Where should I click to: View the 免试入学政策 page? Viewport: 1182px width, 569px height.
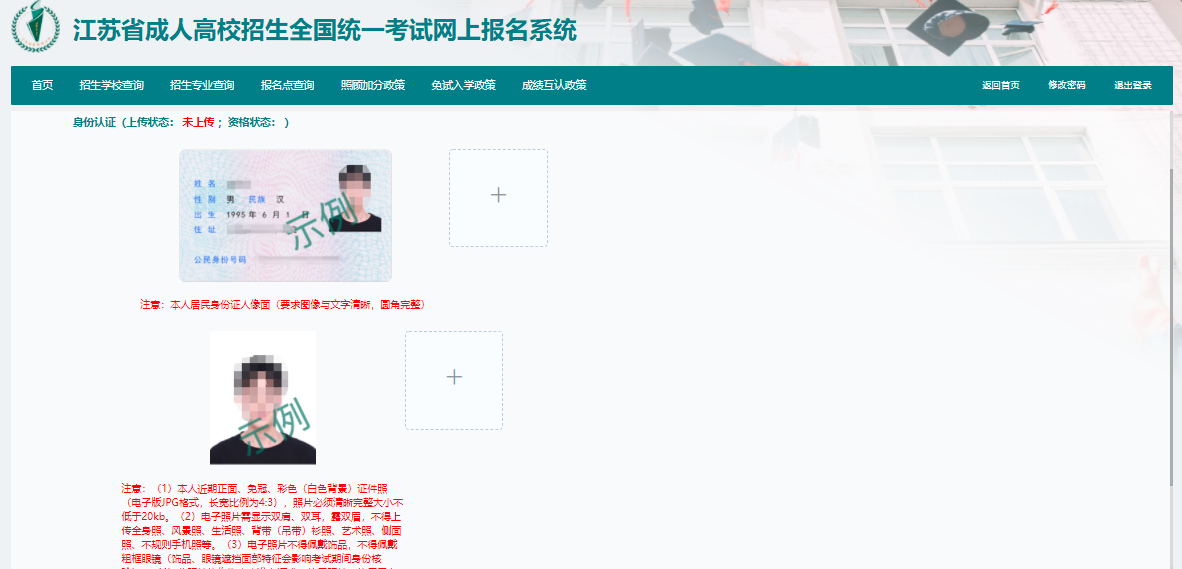click(463, 86)
